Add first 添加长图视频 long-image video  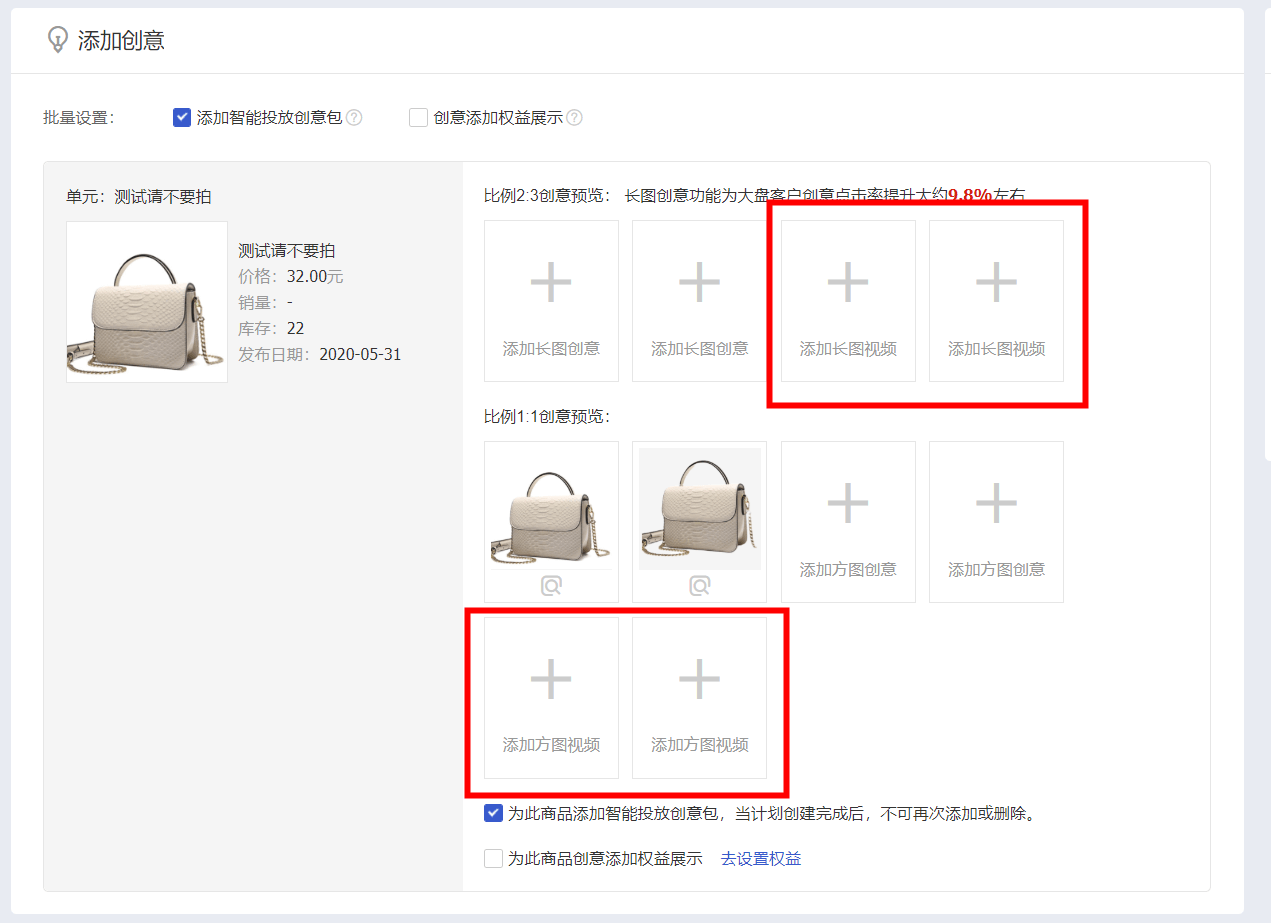[x=848, y=301]
